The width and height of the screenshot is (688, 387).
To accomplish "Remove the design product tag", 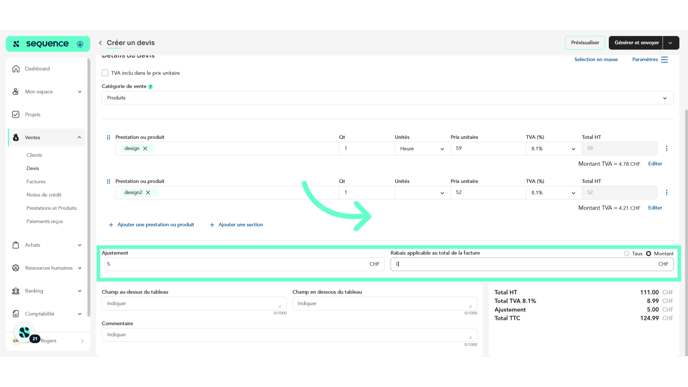I will point(145,149).
